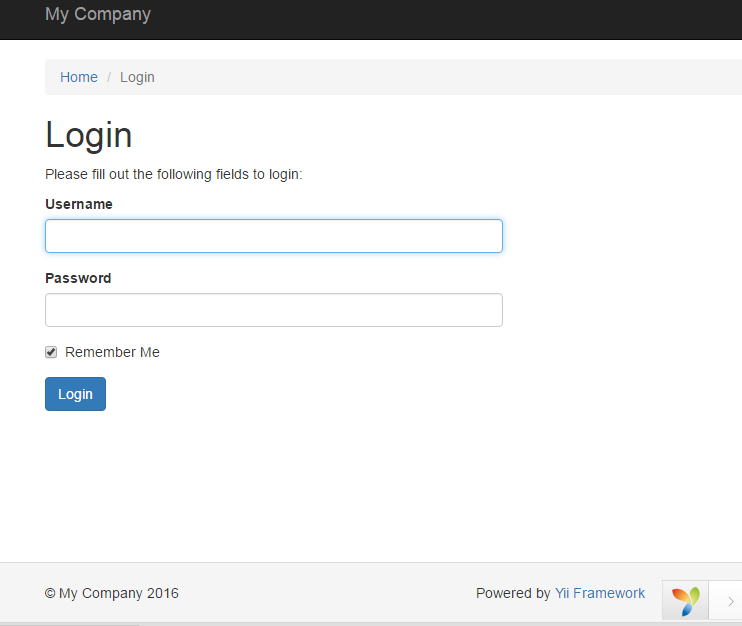Open the My Company brand link
Screen dimensions: 742x626
[x=98, y=14]
